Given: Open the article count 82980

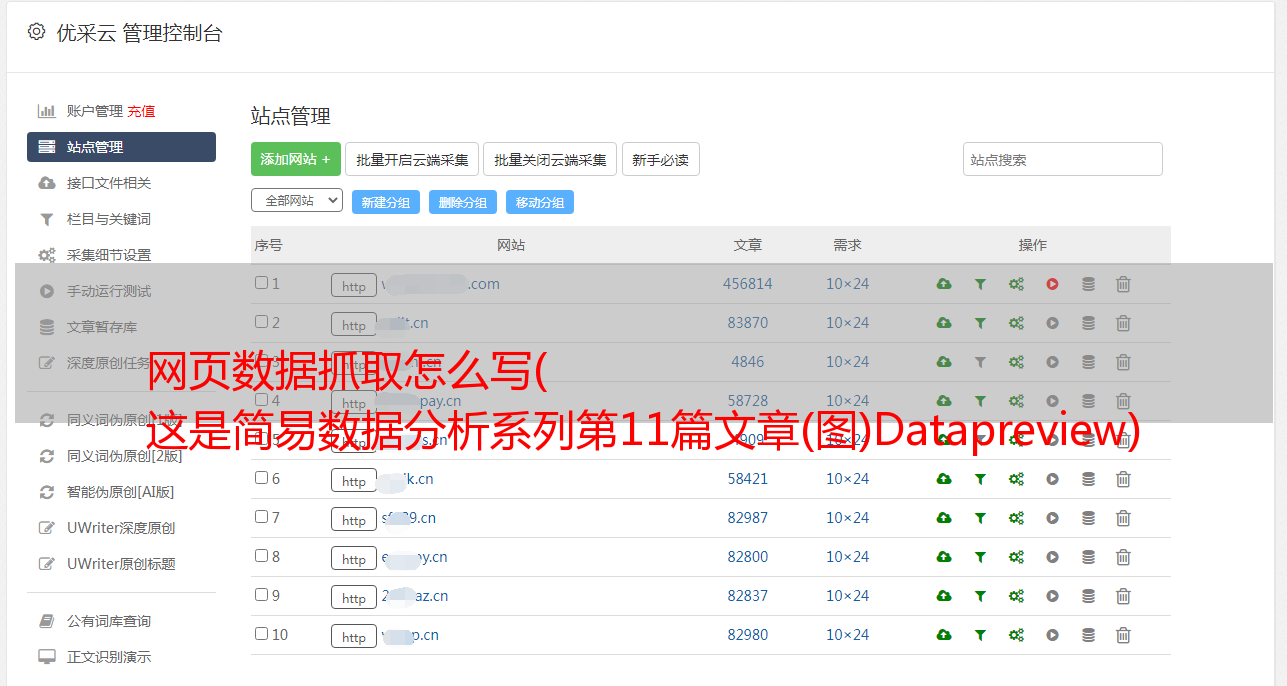Looking at the screenshot, I should click(x=748, y=635).
